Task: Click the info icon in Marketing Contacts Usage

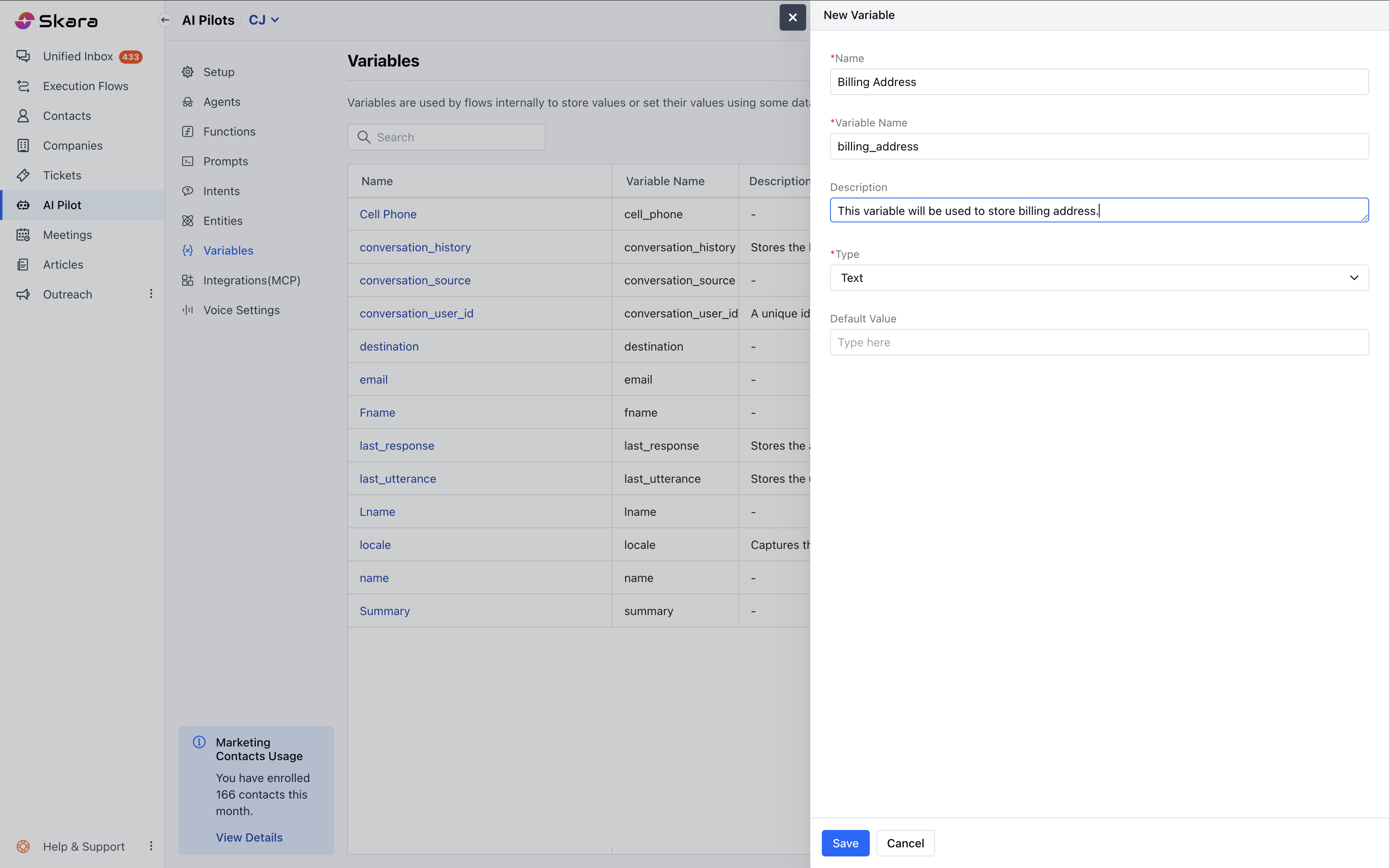Action: [x=199, y=742]
